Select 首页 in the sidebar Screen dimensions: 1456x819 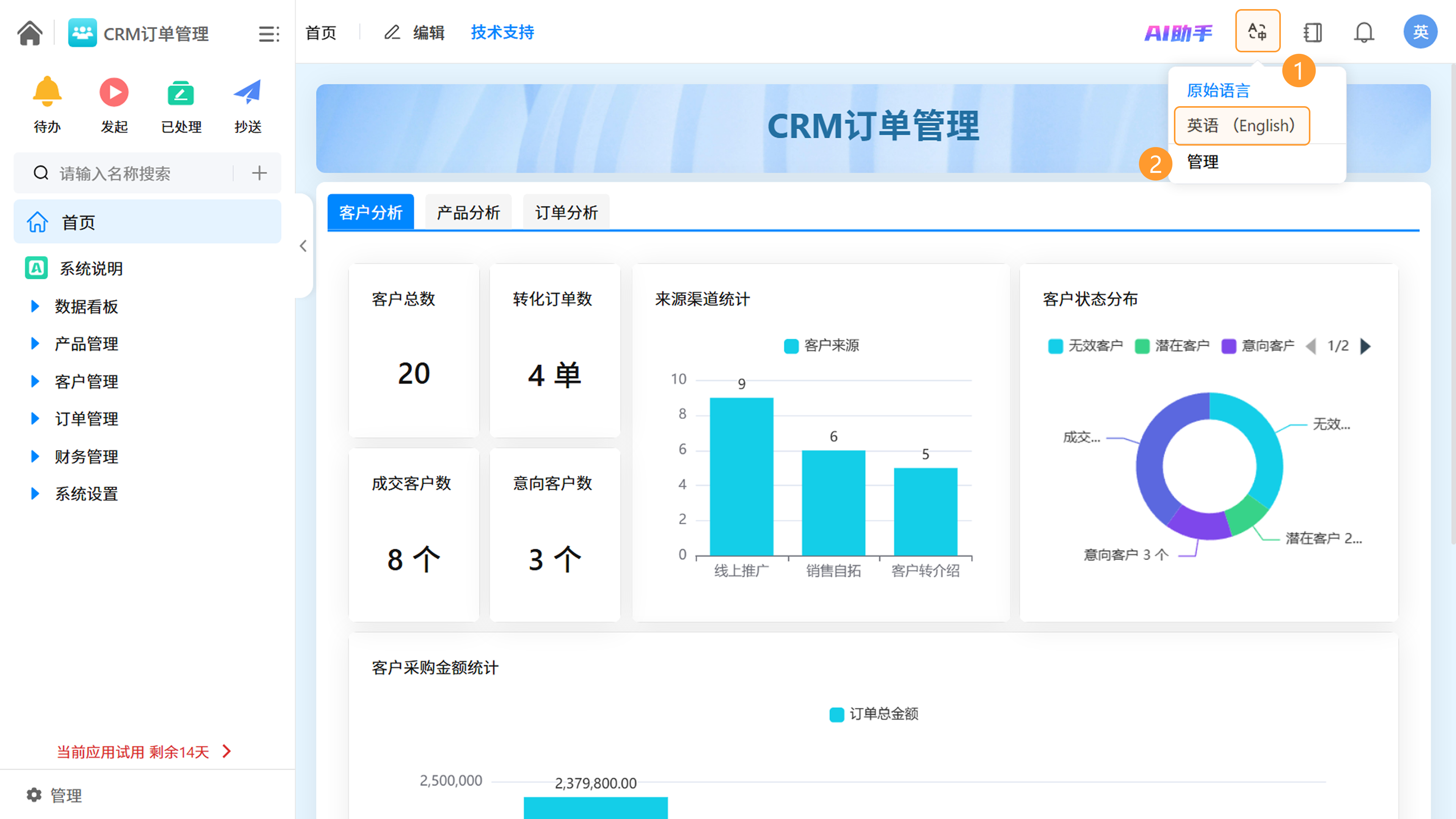coord(147,221)
